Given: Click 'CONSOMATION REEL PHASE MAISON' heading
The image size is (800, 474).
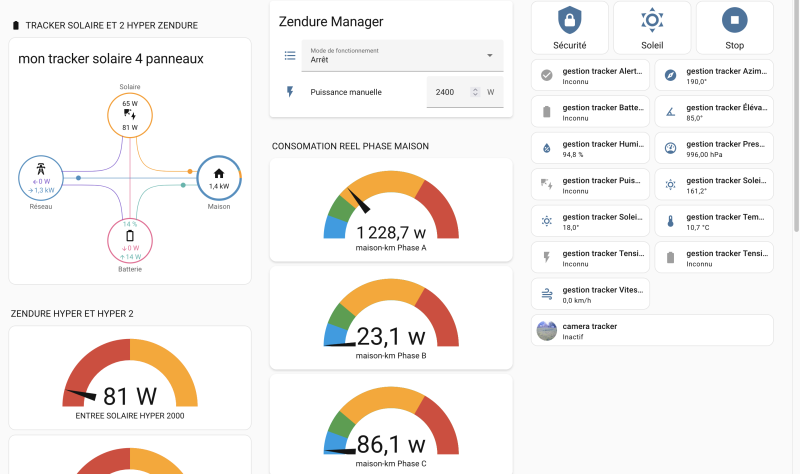Looking at the screenshot, I should [350, 146].
